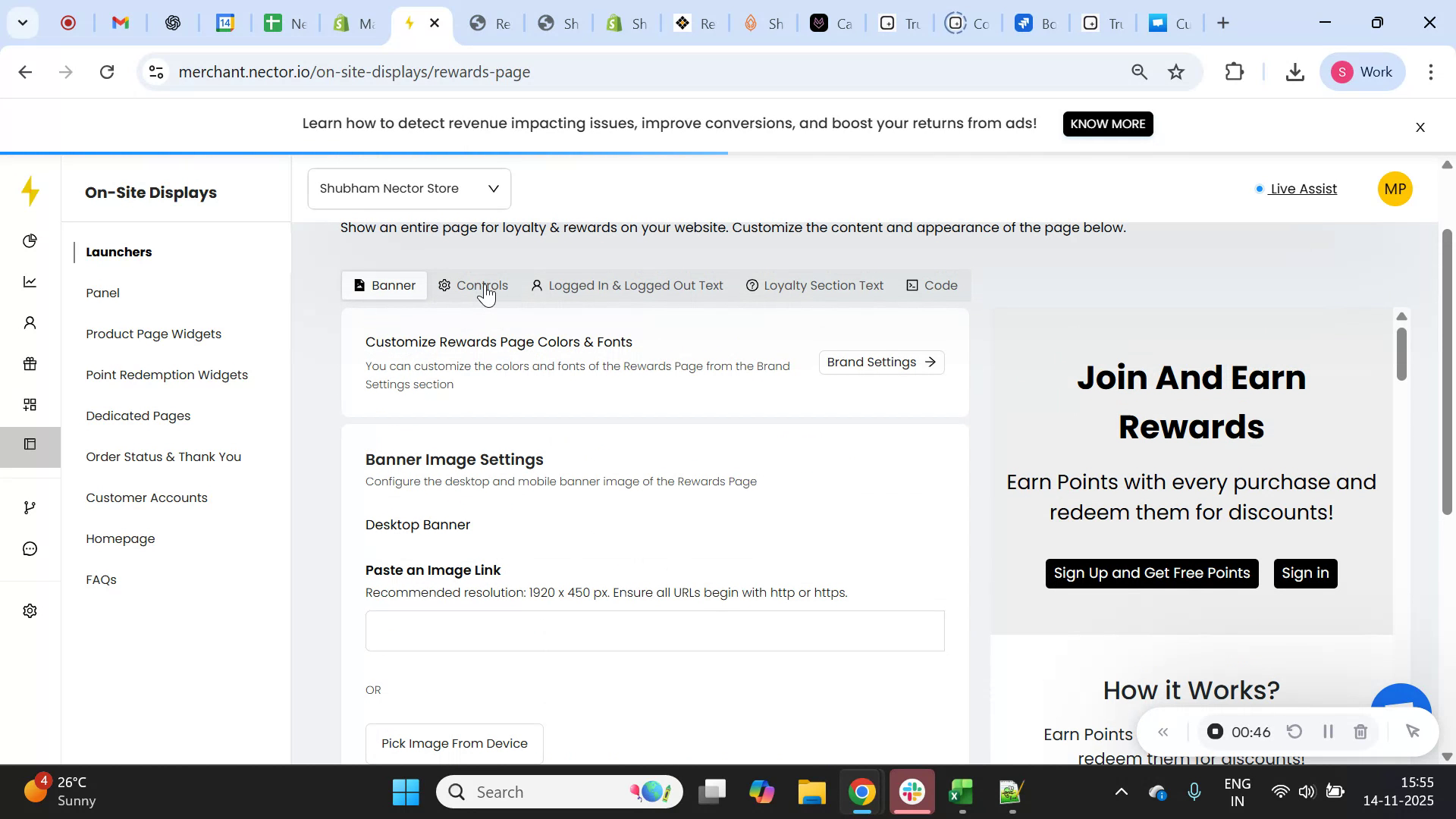
Task: Open the store selector dropdown showing Shubham Nector Store
Action: 409,188
